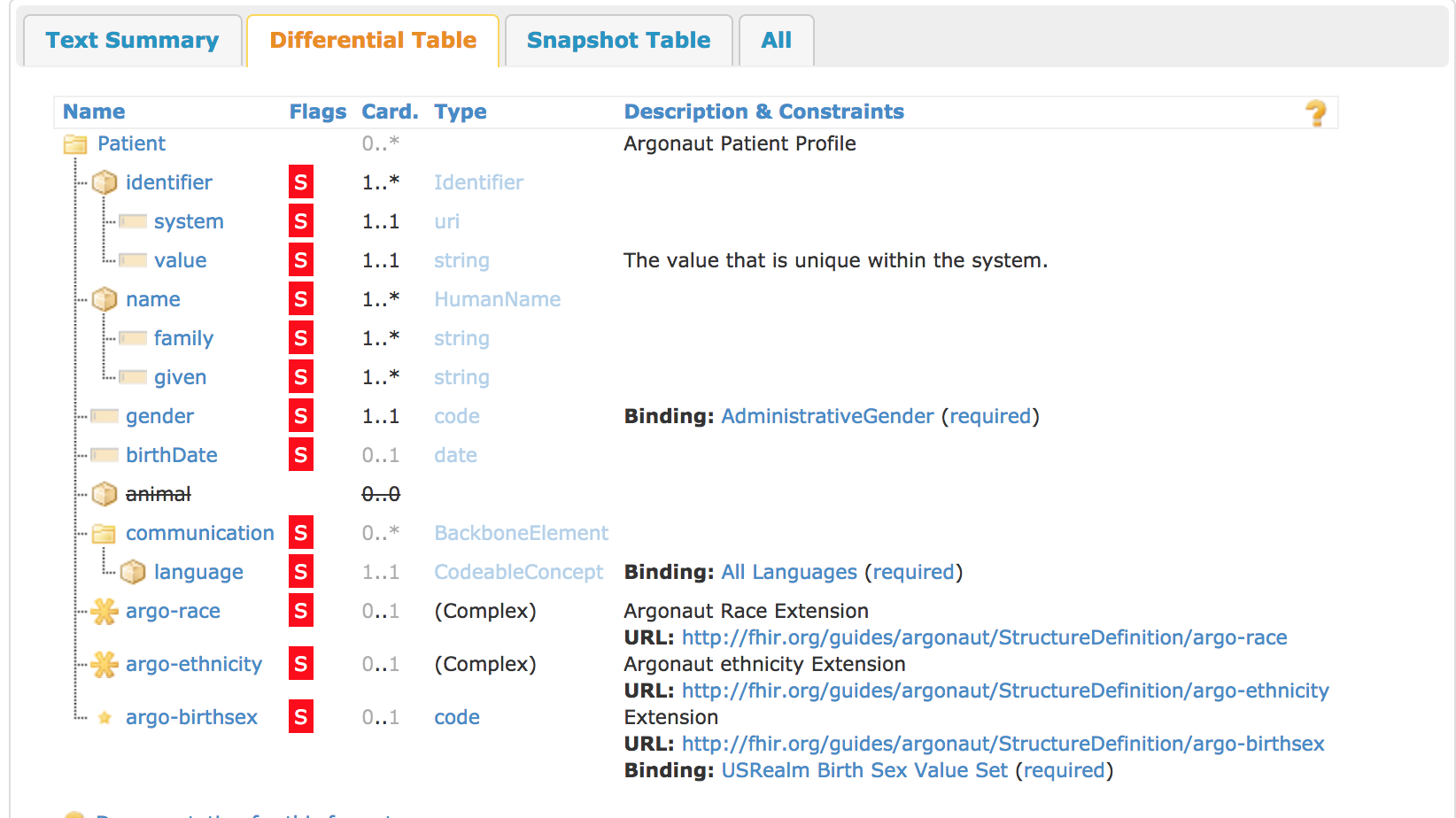Click the Description & Constraints column header

(763, 112)
